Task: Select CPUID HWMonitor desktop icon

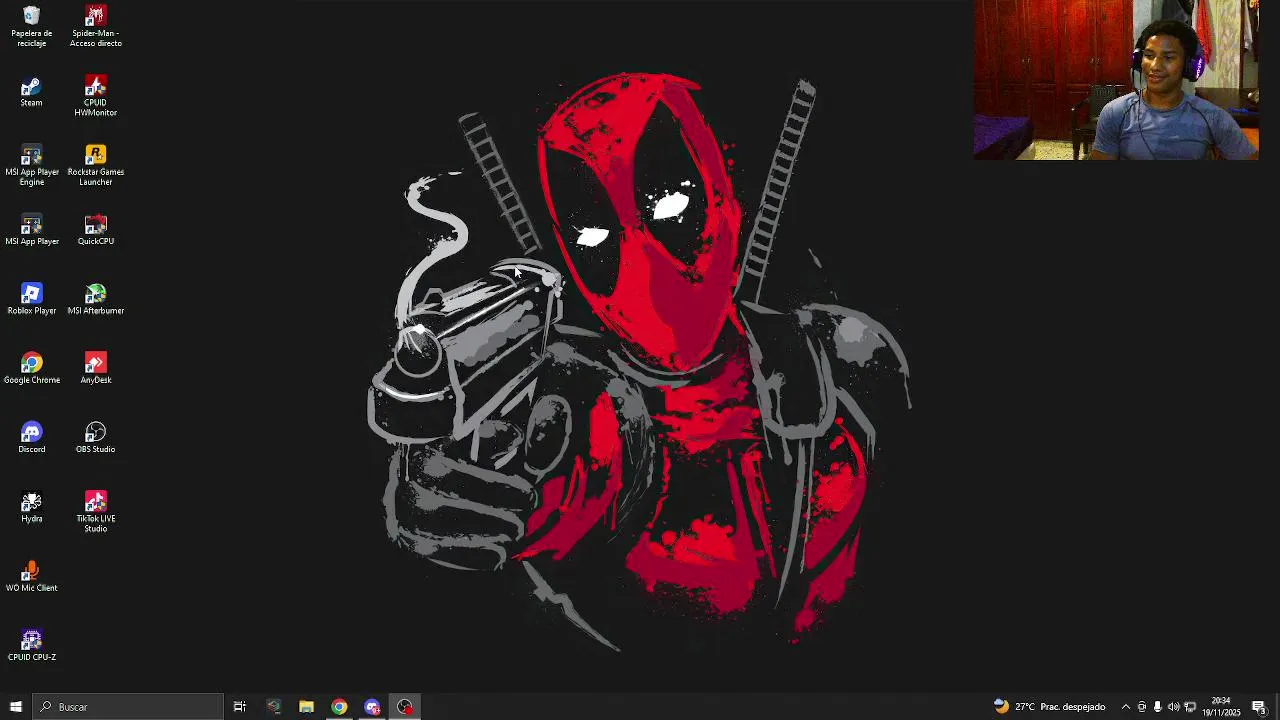Action: pyautogui.click(x=95, y=95)
